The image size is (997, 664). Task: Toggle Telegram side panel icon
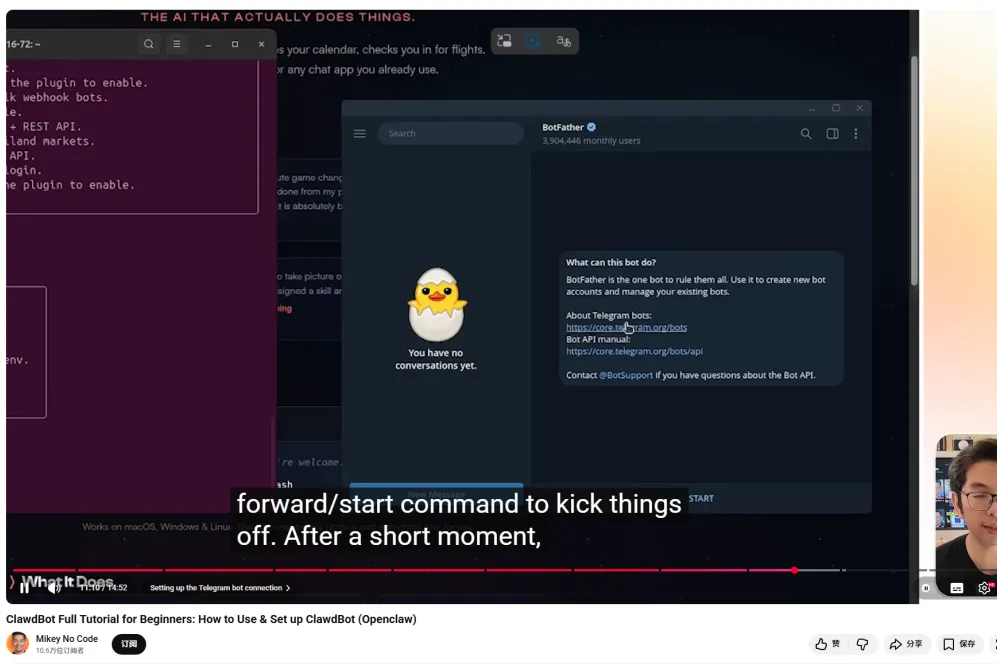[x=832, y=134]
